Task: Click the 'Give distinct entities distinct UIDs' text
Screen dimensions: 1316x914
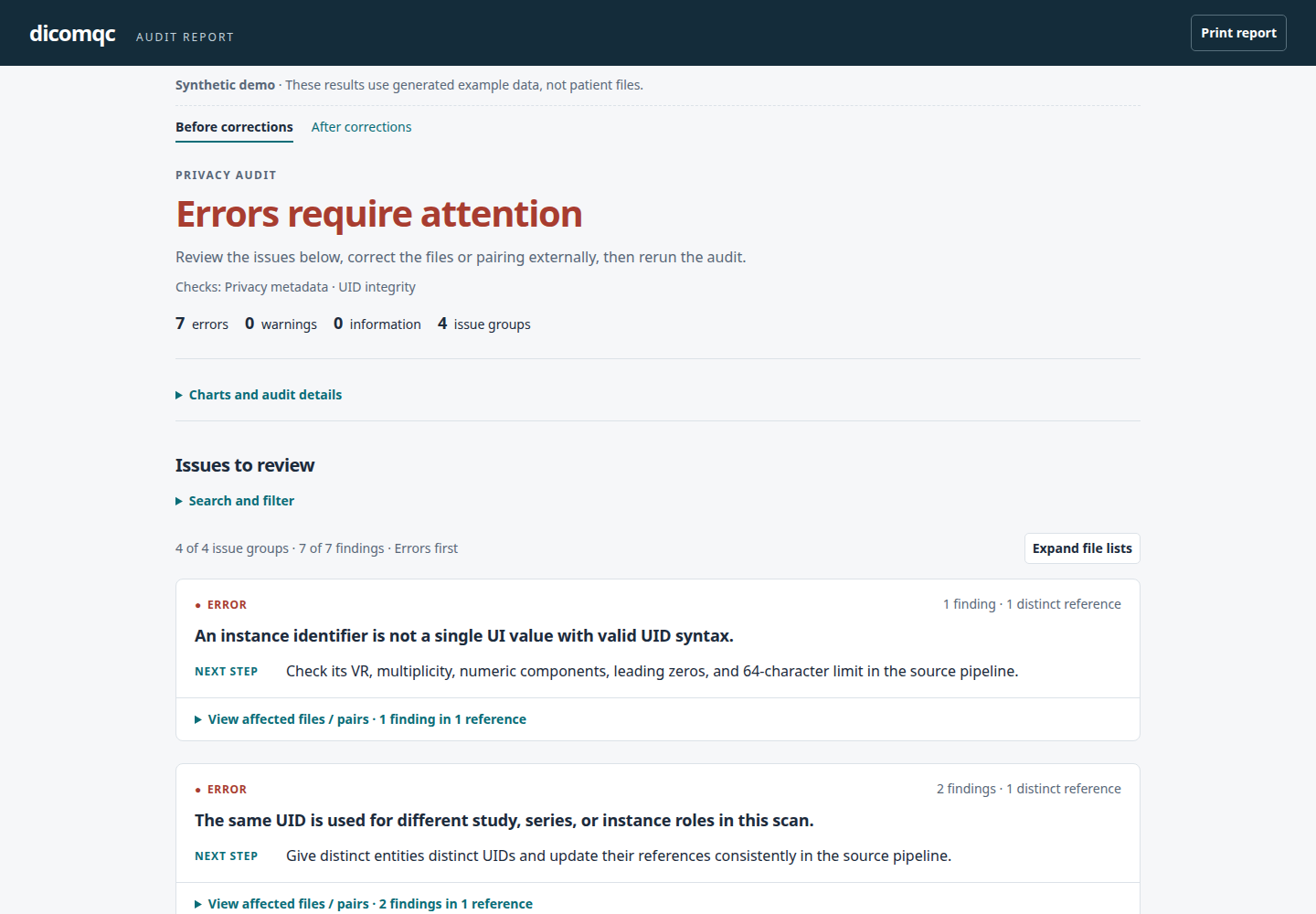Action: click(619, 856)
